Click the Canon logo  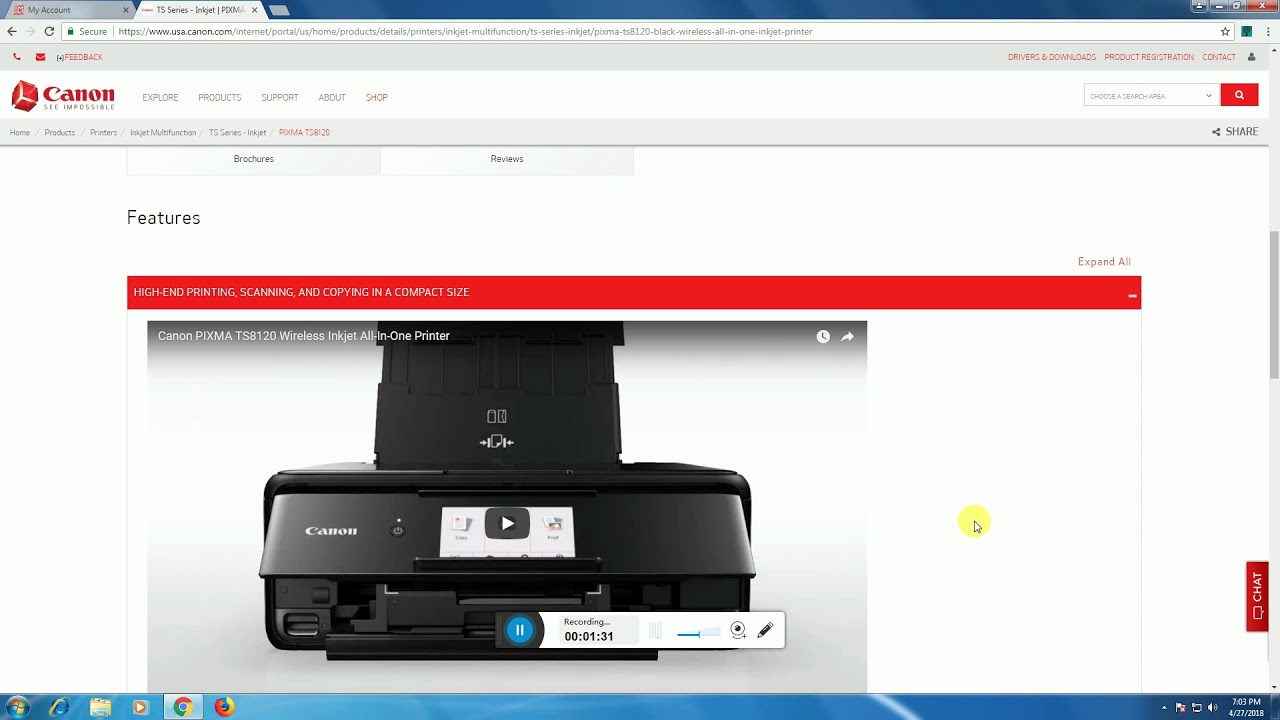(x=63, y=97)
